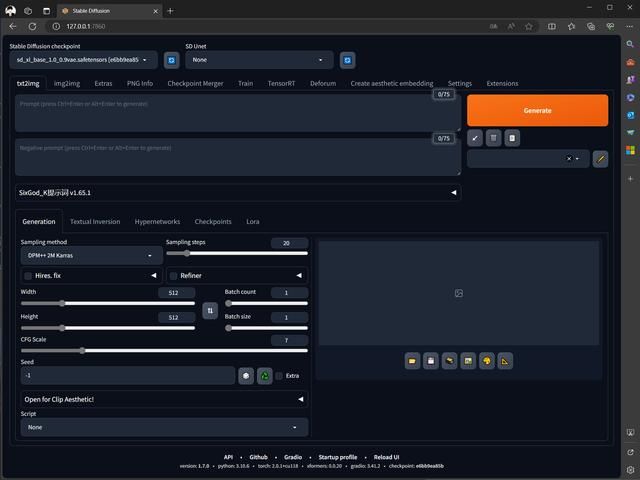This screenshot has width=640, height=480.
Task: Enable the Refiner checkbox
Action: coord(173,275)
